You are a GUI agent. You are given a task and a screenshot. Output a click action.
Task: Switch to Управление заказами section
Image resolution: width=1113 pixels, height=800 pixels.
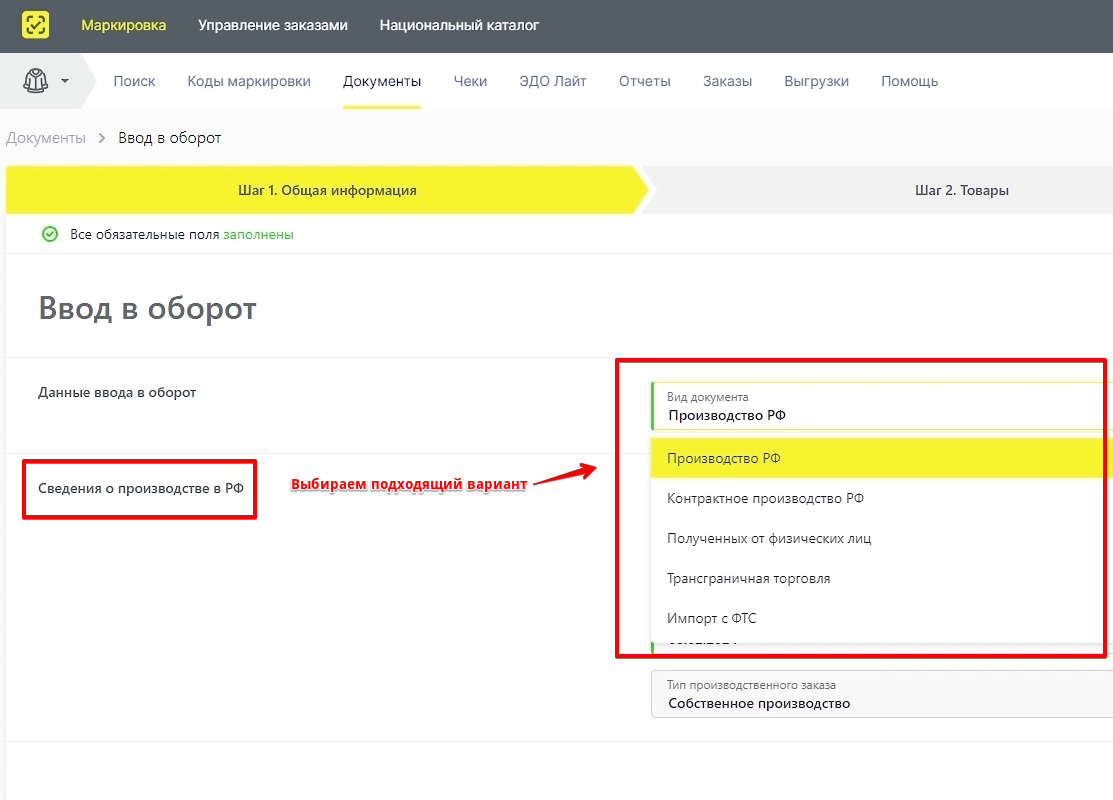point(273,26)
